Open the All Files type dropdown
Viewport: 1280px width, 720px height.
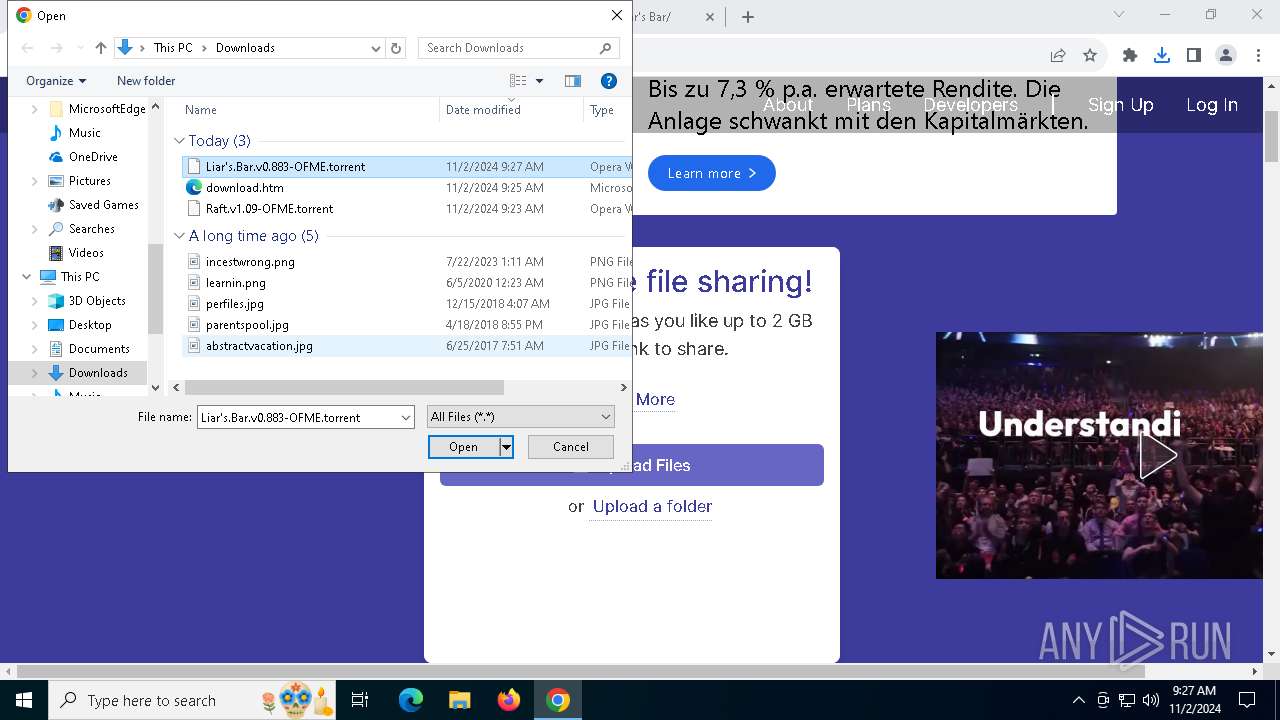(520, 417)
